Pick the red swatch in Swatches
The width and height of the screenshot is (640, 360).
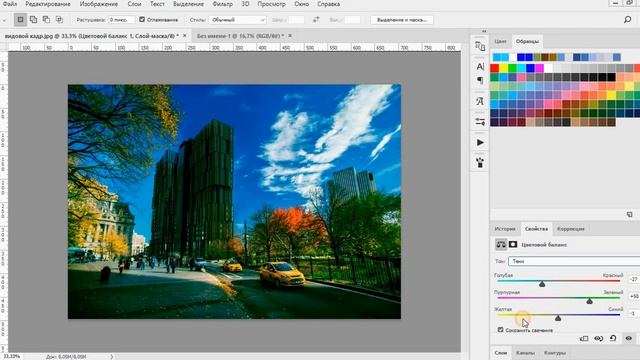pos(495,68)
